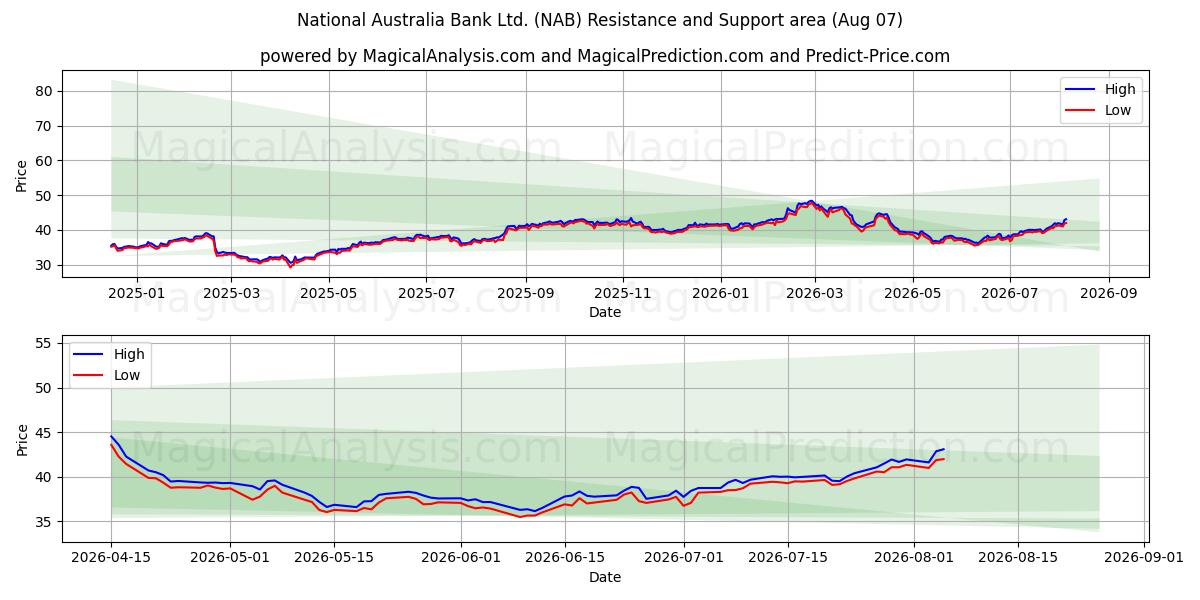Click 'Low' in the top chart legend
Image resolution: width=1200 pixels, height=600 pixels.
pyautogui.click(x=1117, y=111)
